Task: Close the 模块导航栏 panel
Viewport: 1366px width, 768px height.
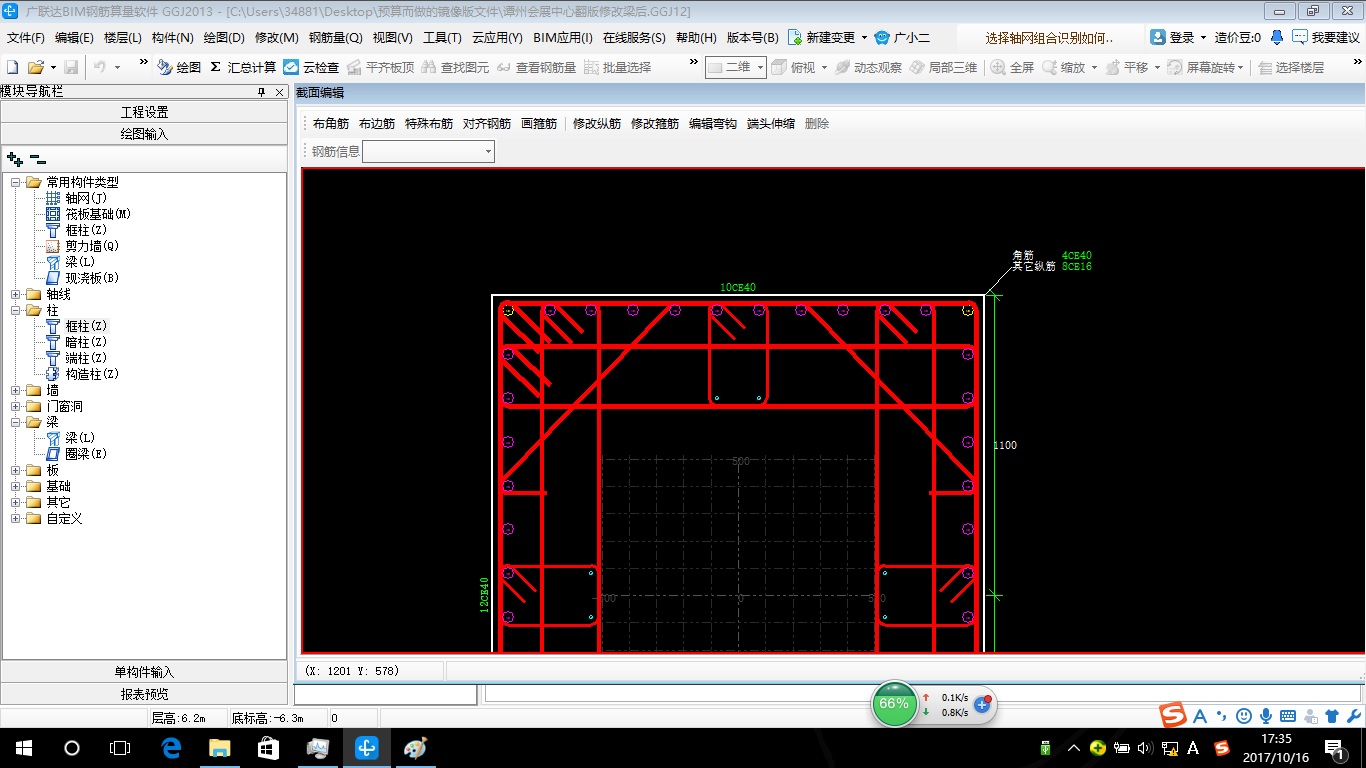Action: point(280,92)
